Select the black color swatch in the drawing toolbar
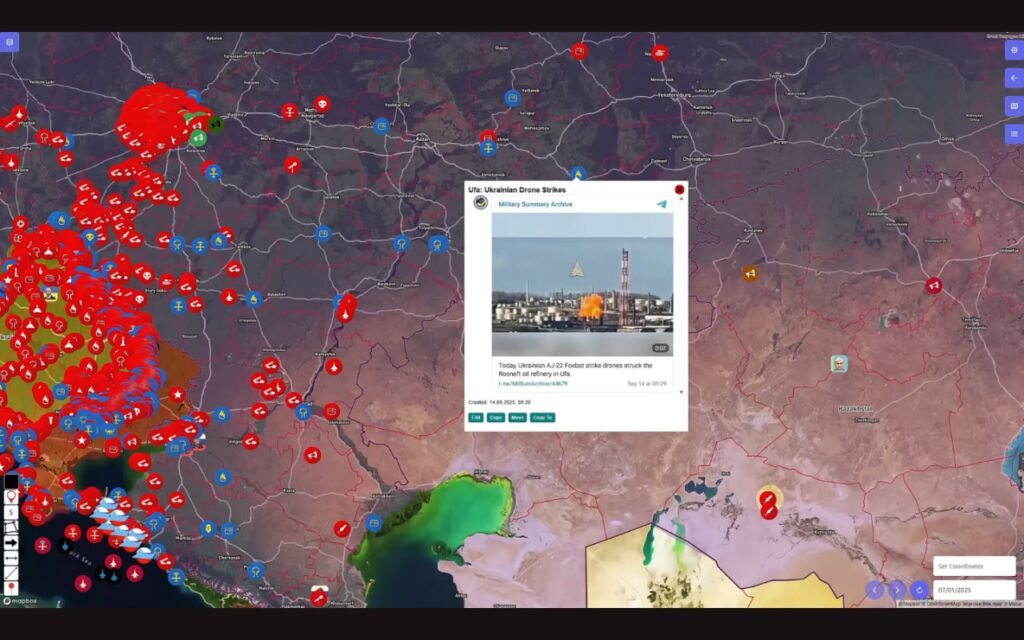1024x640 pixels. [11, 481]
